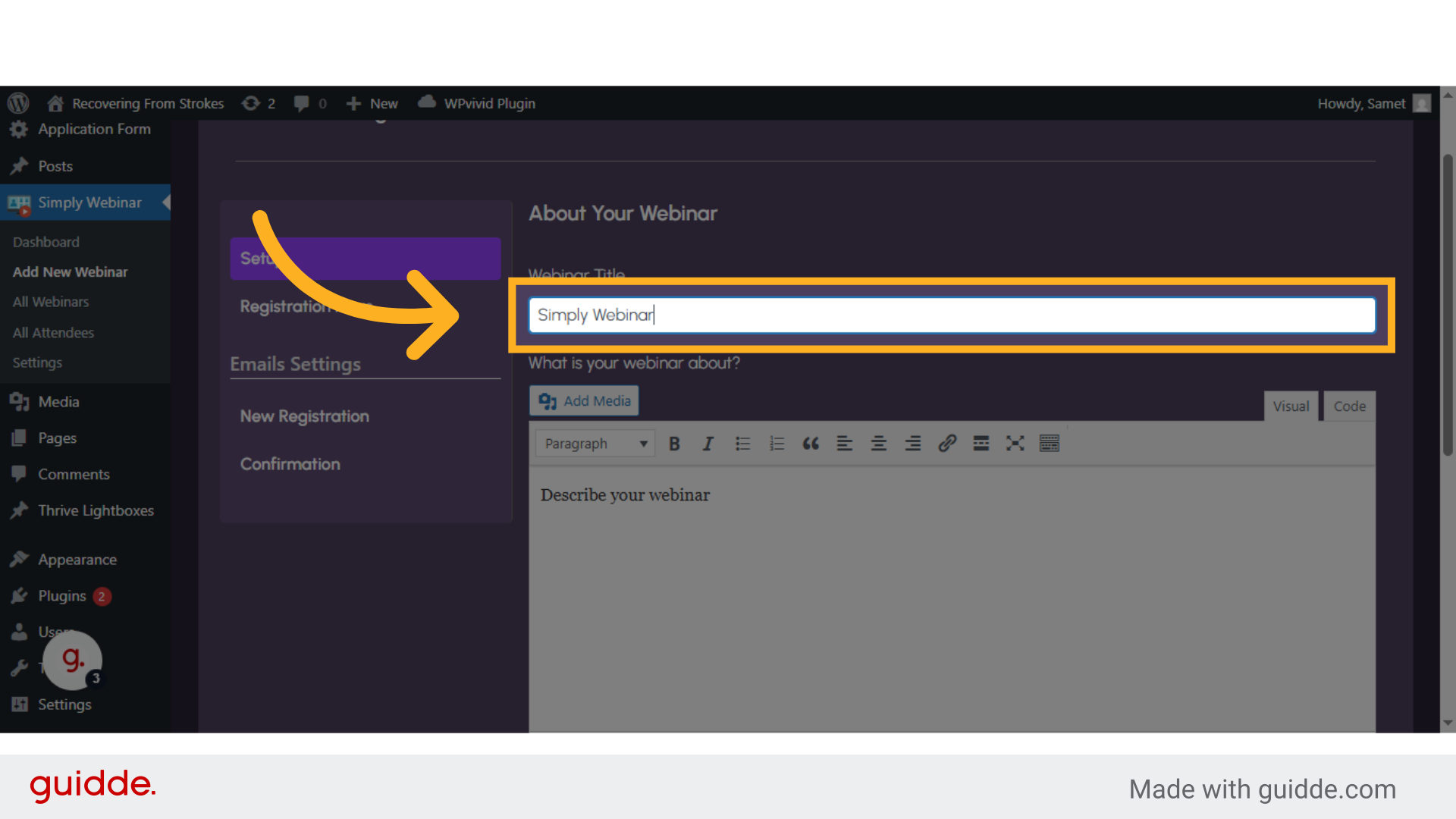Click the Application Form gear icon
The height and width of the screenshot is (819, 1456).
pos(19,129)
